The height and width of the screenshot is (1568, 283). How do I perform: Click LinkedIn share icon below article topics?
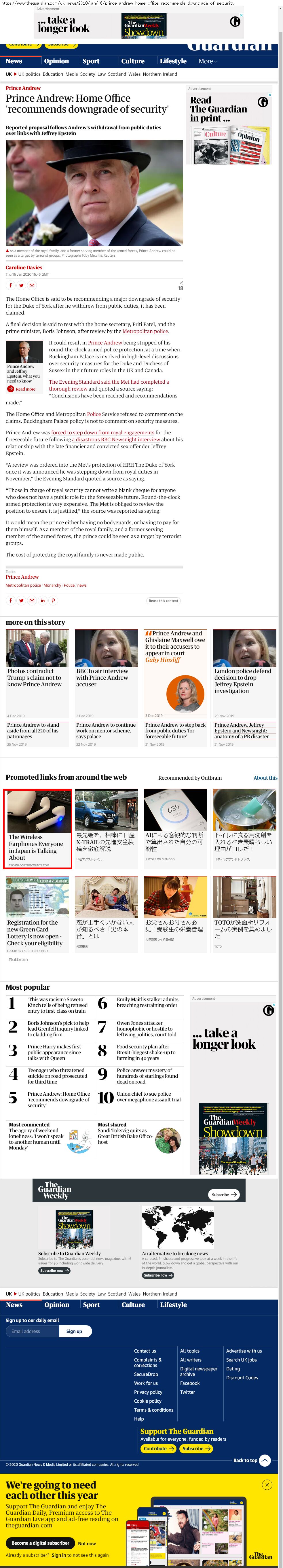(x=43, y=600)
